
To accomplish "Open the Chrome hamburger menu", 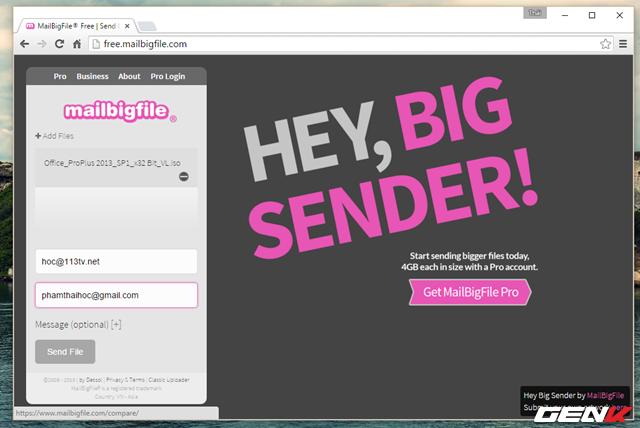I will coord(623,44).
